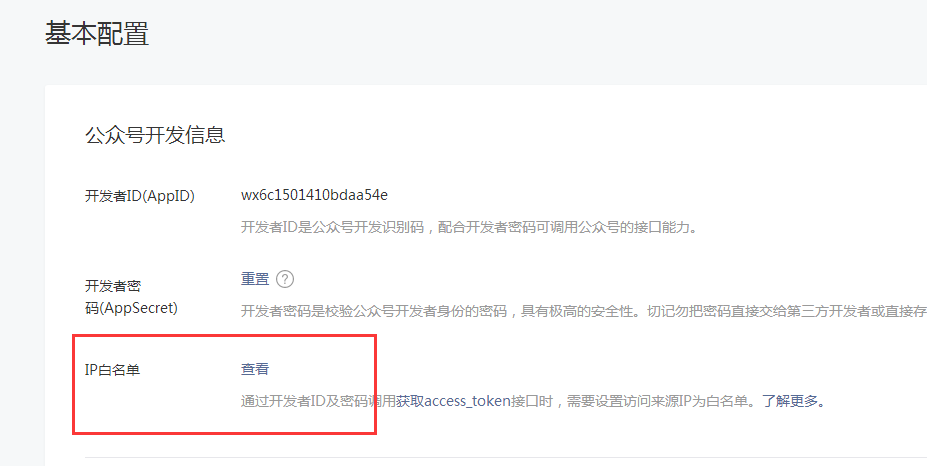Click the 公众号开发信息 section heading

(x=155, y=135)
